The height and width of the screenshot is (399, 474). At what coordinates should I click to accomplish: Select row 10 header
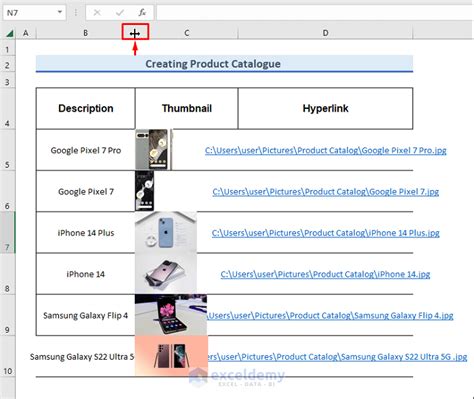click(x=7, y=356)
